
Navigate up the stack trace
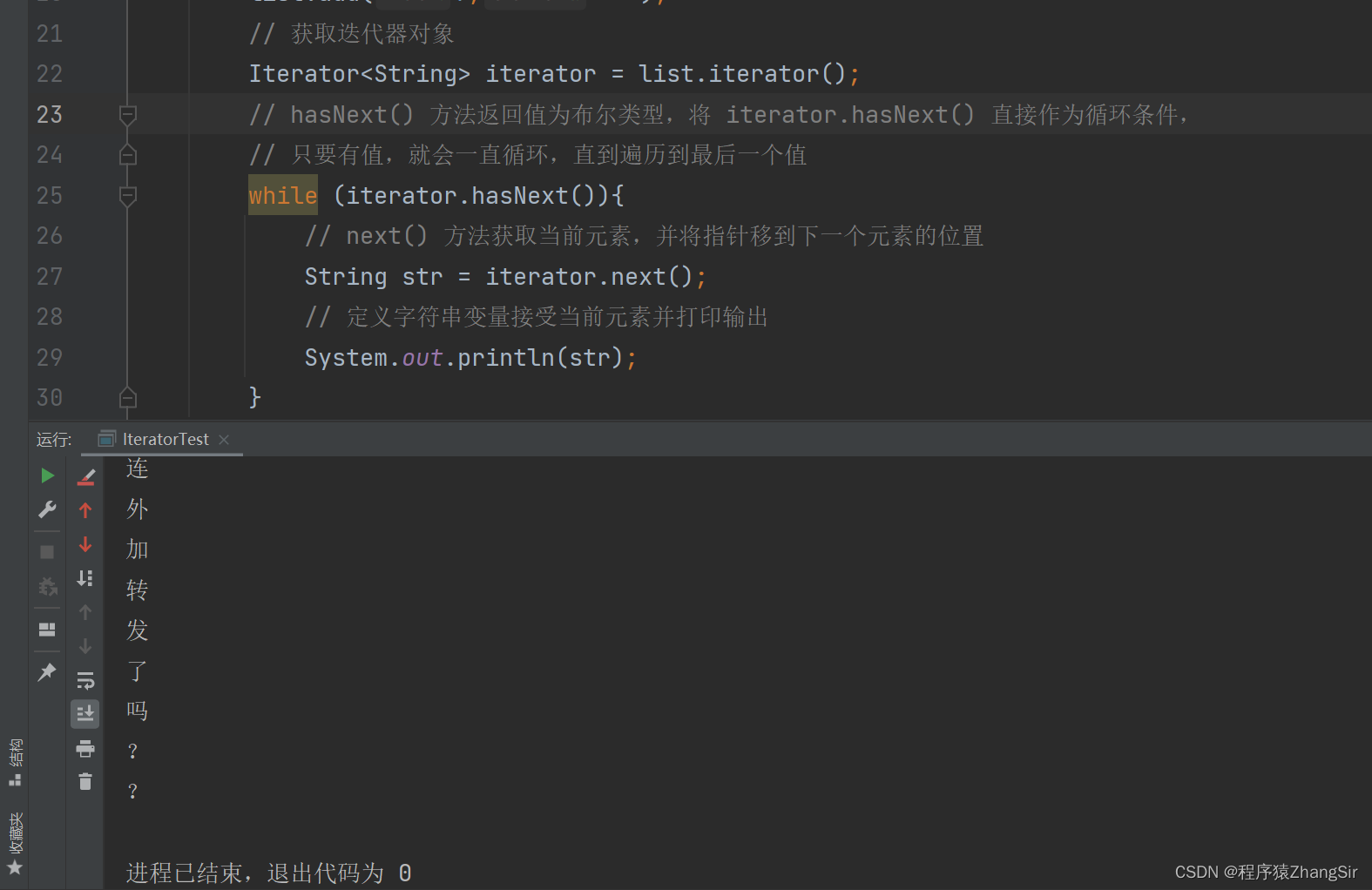click(85, 509)
